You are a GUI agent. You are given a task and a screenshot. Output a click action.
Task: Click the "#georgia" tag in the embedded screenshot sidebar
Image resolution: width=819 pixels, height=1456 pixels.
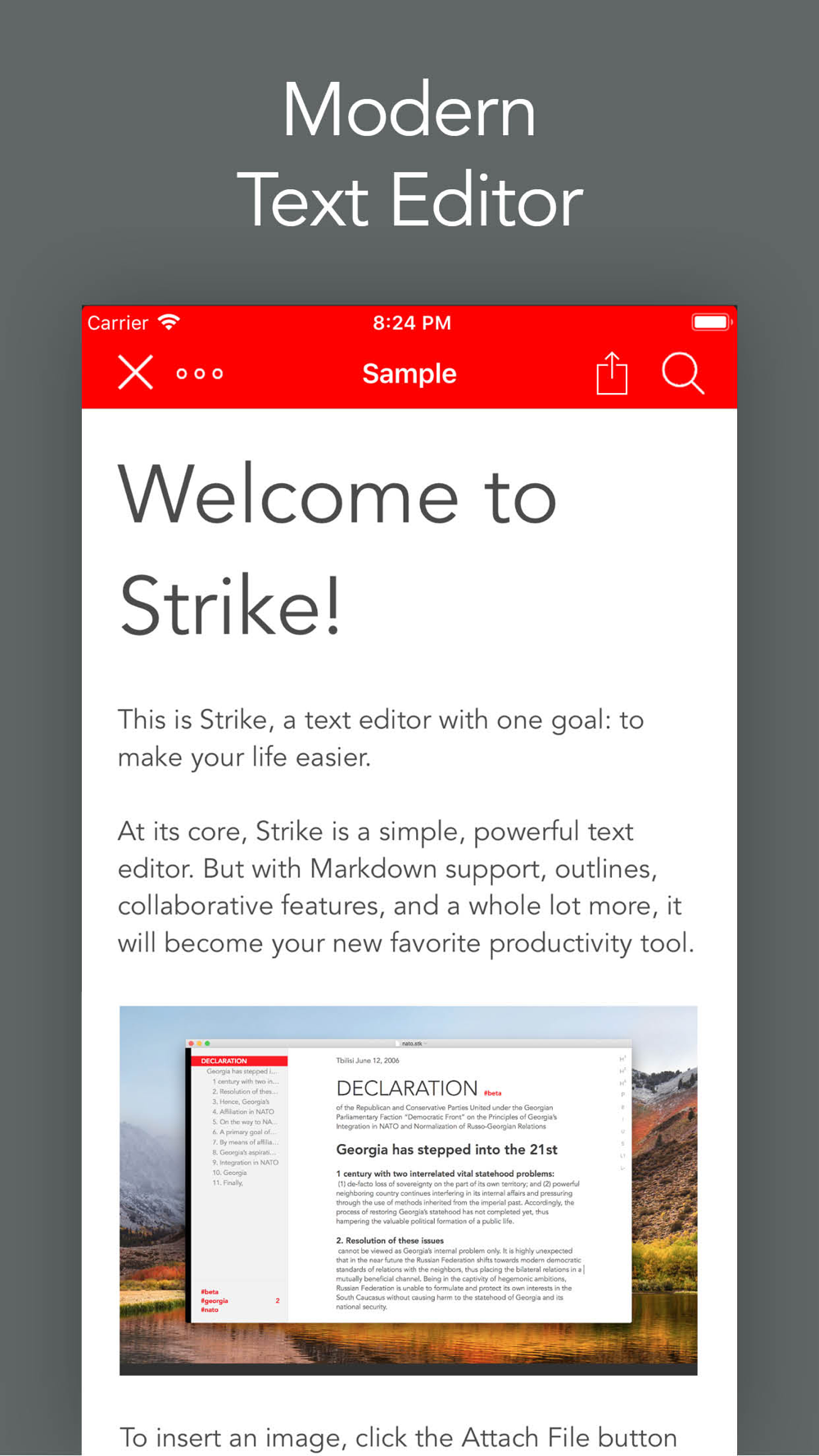215,1300
